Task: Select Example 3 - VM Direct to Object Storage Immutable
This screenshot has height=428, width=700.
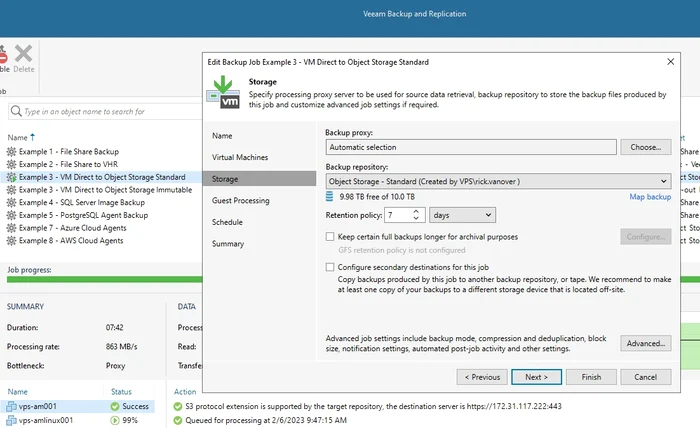Action: (x=105, y=190)
